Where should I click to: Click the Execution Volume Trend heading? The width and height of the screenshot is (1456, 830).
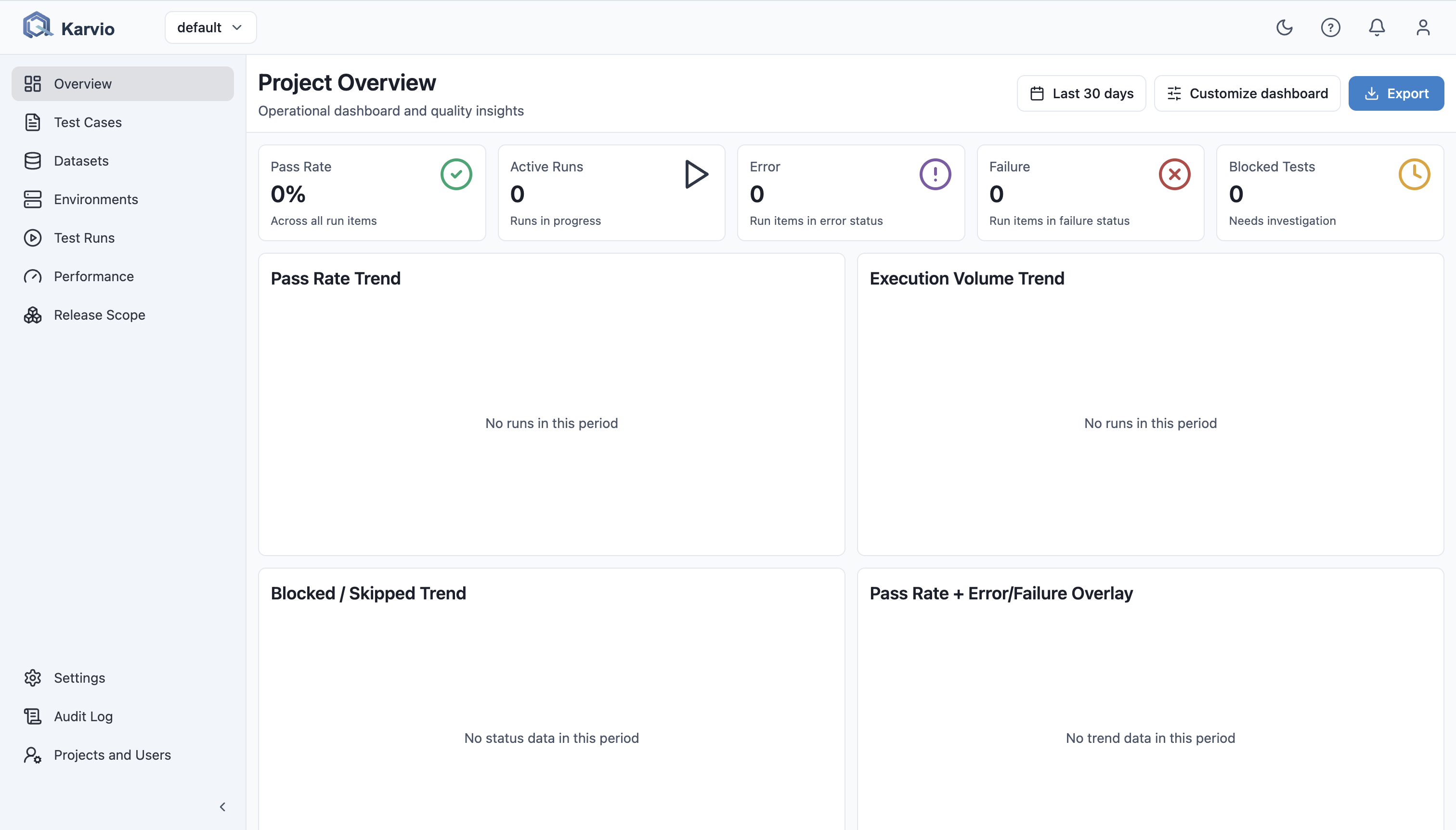tap(966, 279)
